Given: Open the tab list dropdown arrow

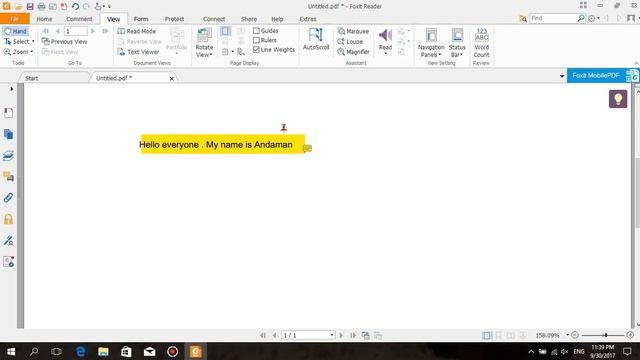Looking at the screenshot, I should tap(562, 76).
